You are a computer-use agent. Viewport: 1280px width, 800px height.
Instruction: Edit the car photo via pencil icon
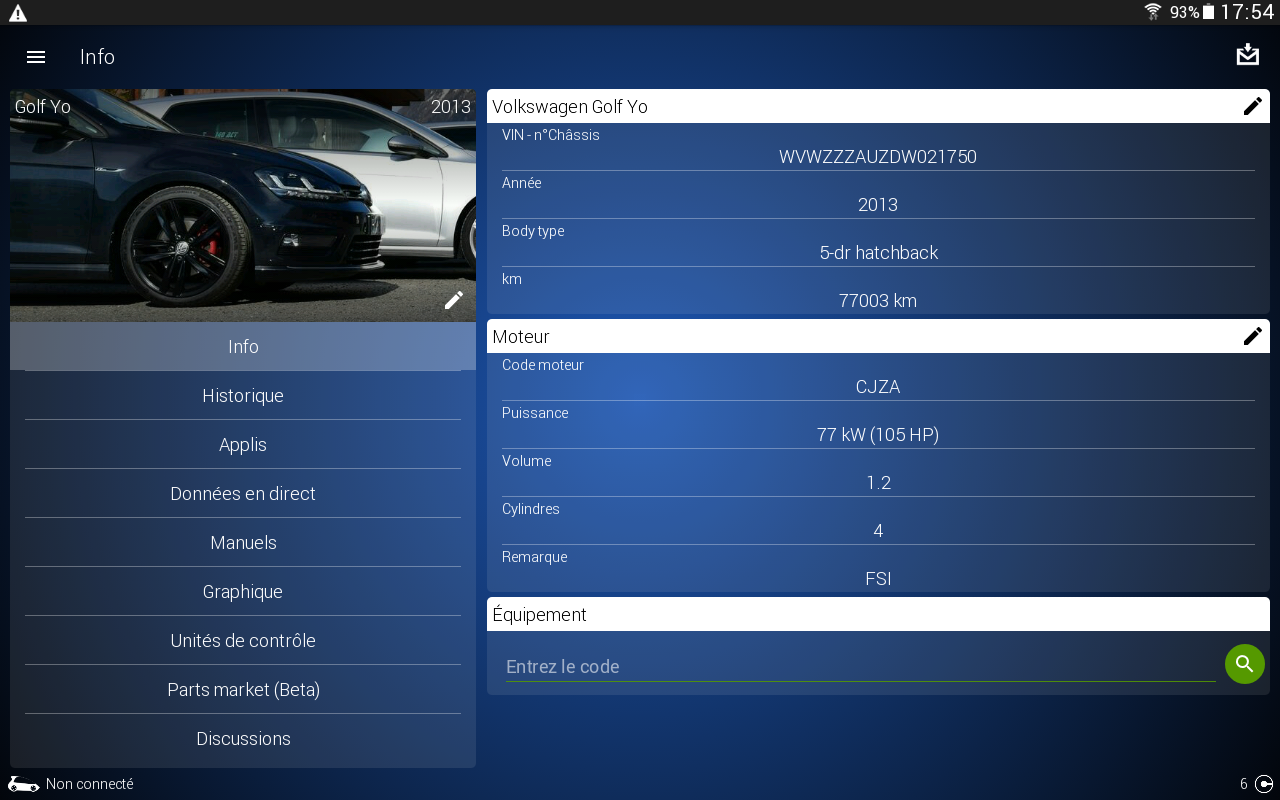point(454,300)
